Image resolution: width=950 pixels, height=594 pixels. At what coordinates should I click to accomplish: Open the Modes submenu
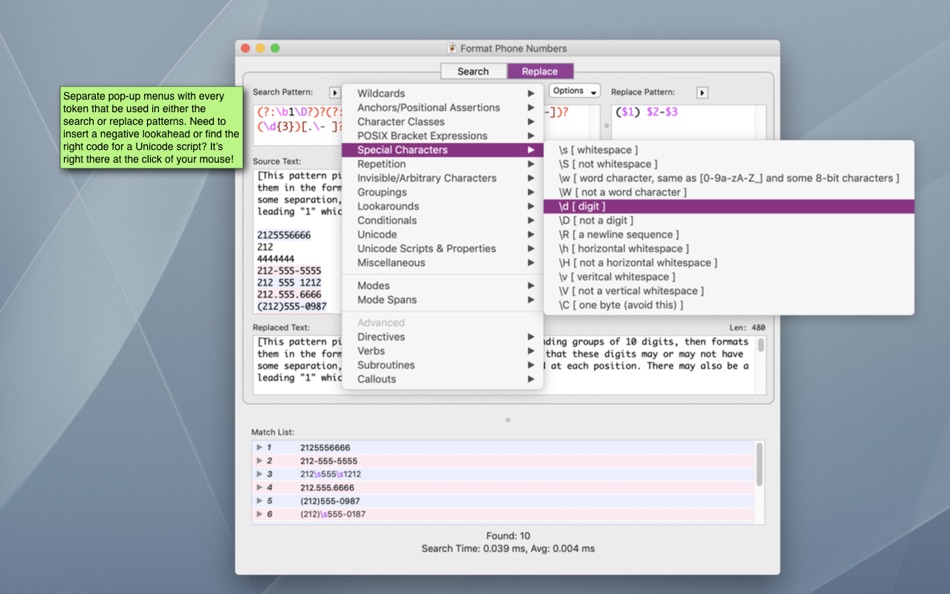pos(442,285)
